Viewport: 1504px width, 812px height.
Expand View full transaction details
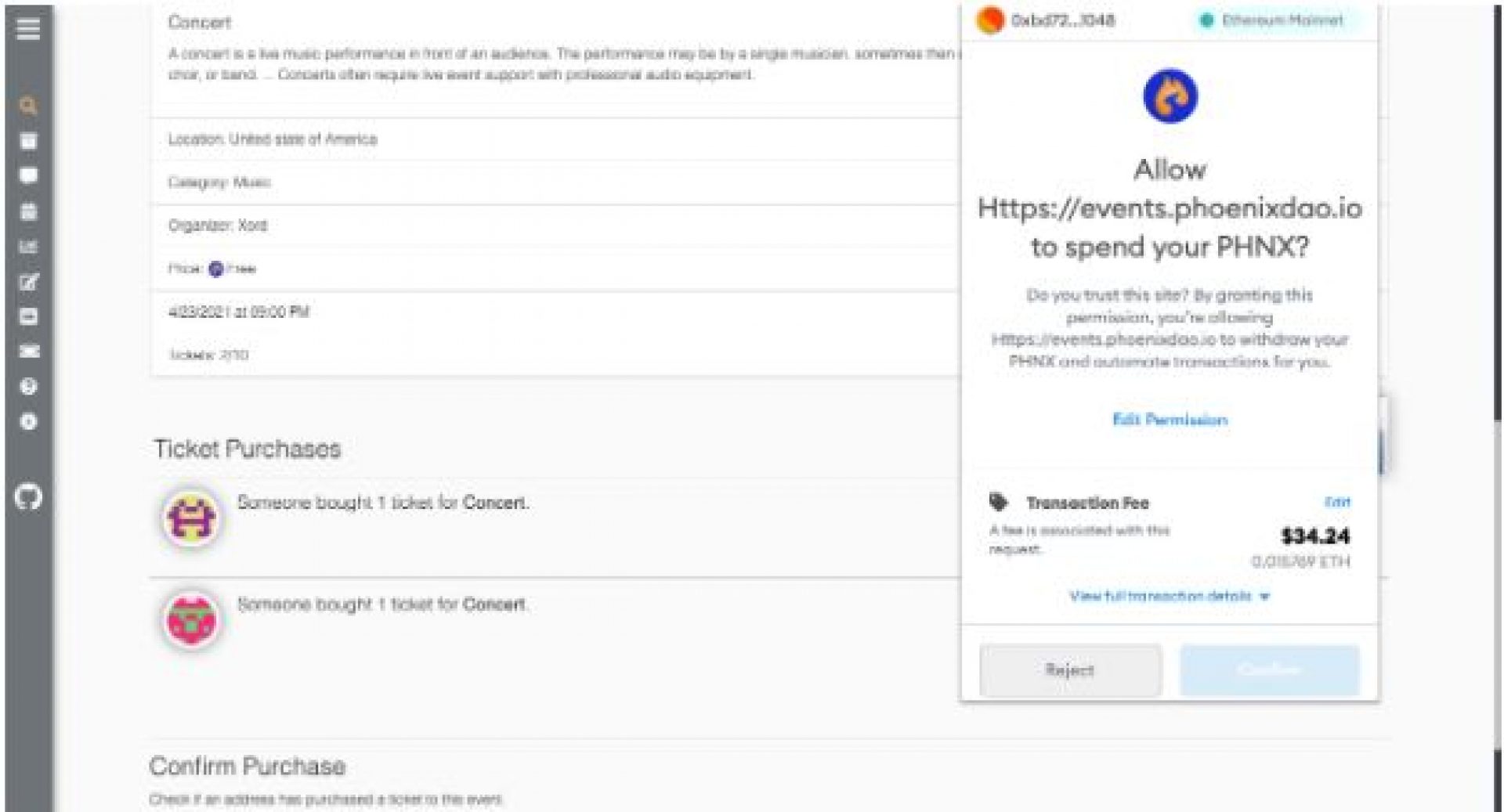(1169, 597)
